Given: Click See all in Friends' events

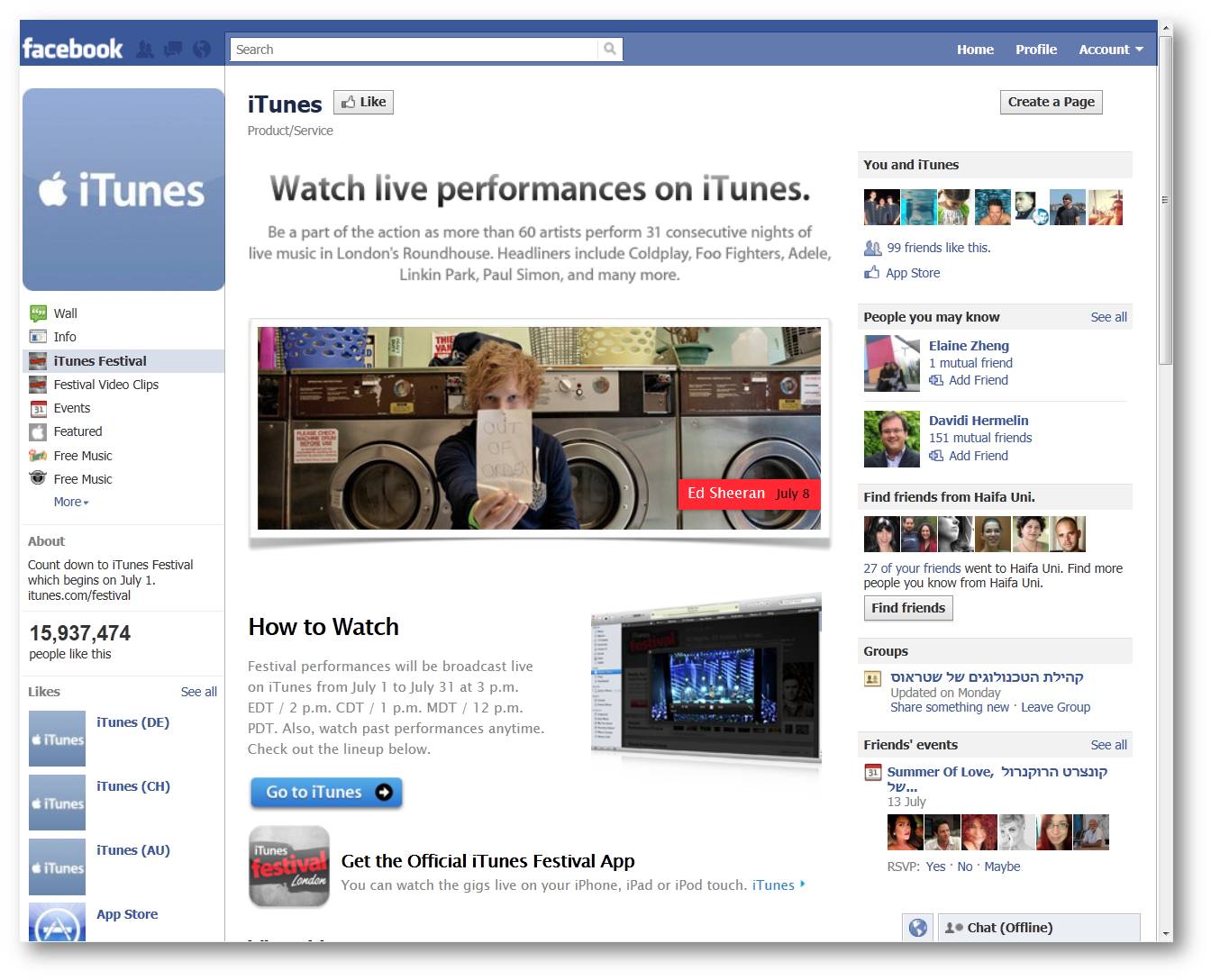Looking at the screenshot, I should coord(1108,745).
